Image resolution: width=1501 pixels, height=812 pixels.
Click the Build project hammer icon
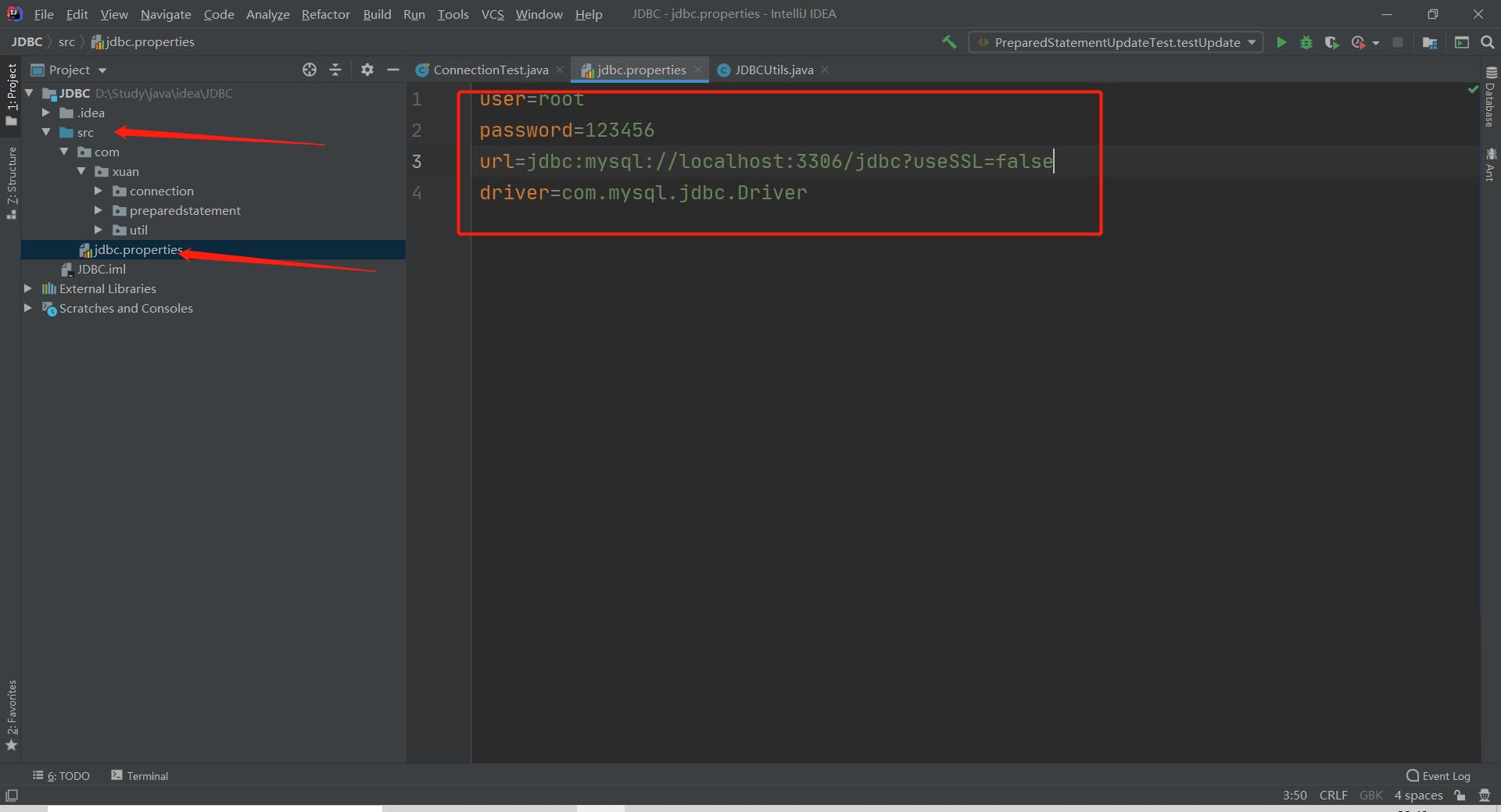[949, 42]
